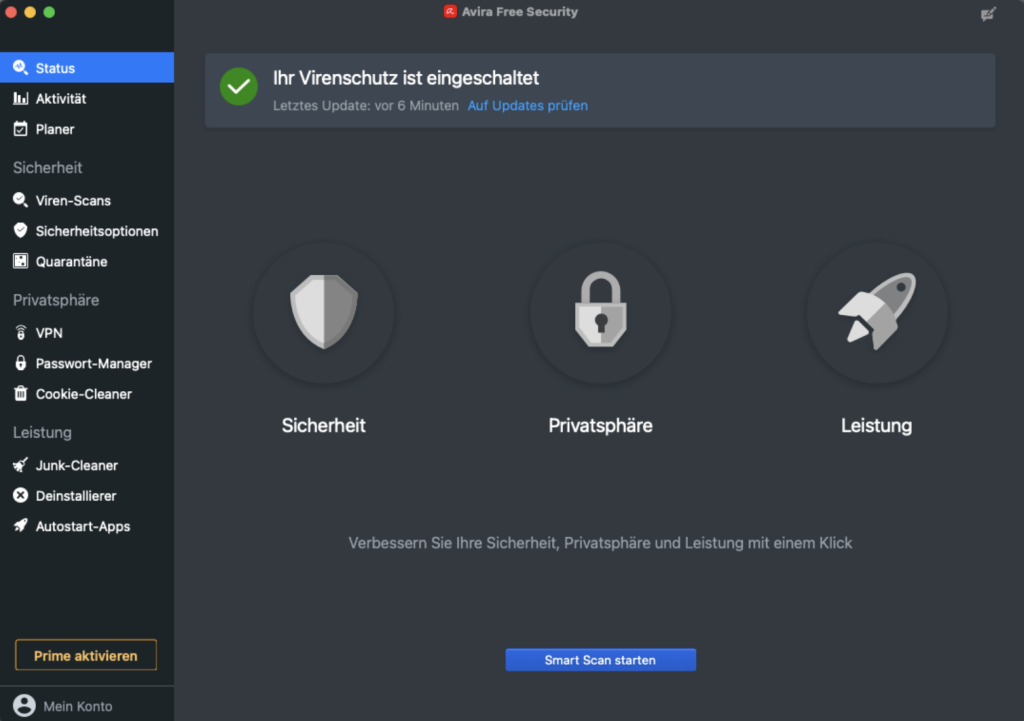Image resolution: width=1024 pixels, height=721 pixels.
Task: Open Passwort-Manager from the sidebar
Action: coord(93,364)
